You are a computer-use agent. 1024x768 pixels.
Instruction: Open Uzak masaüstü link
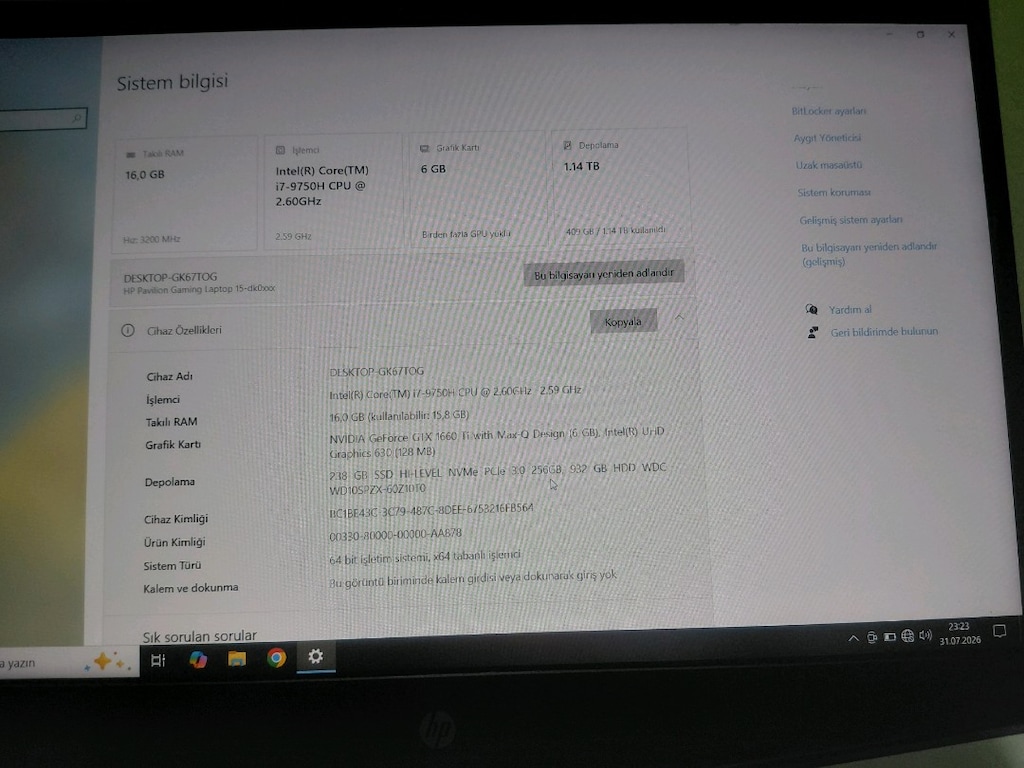(829, 165)
